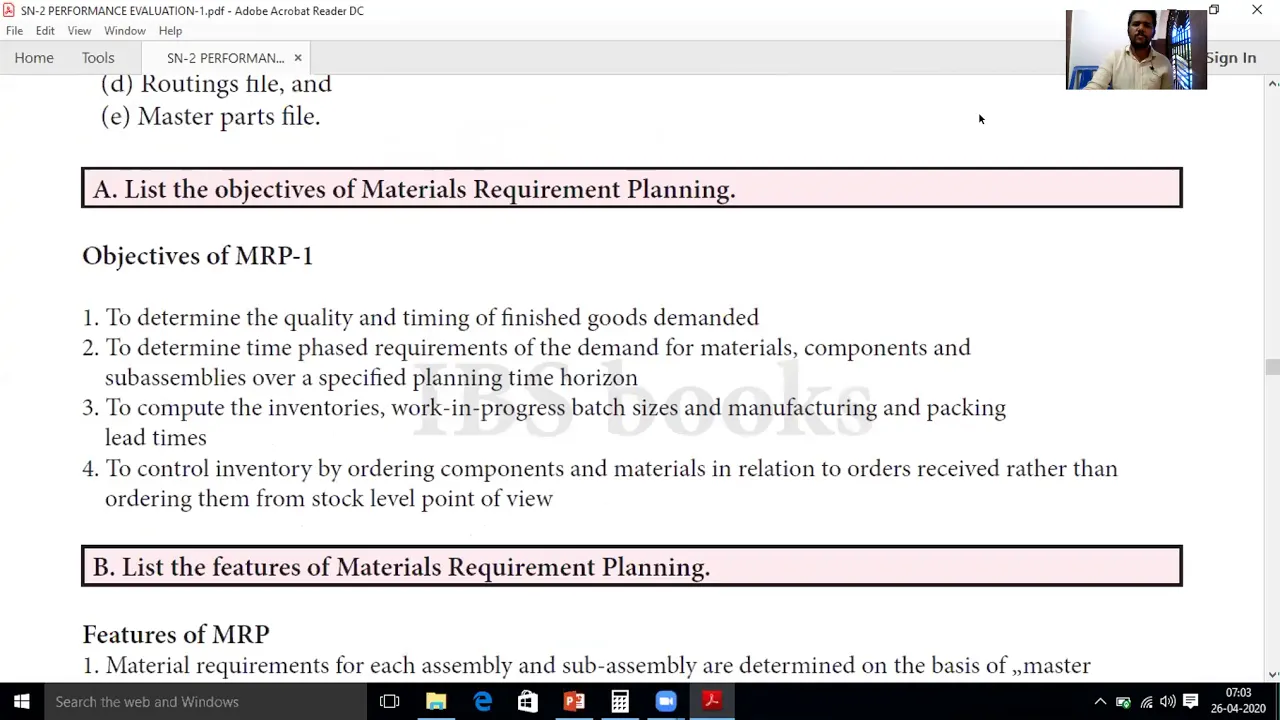Open File Explorer from the taskbar
The width and height of the screenshot is (1280, 720).
436,701
